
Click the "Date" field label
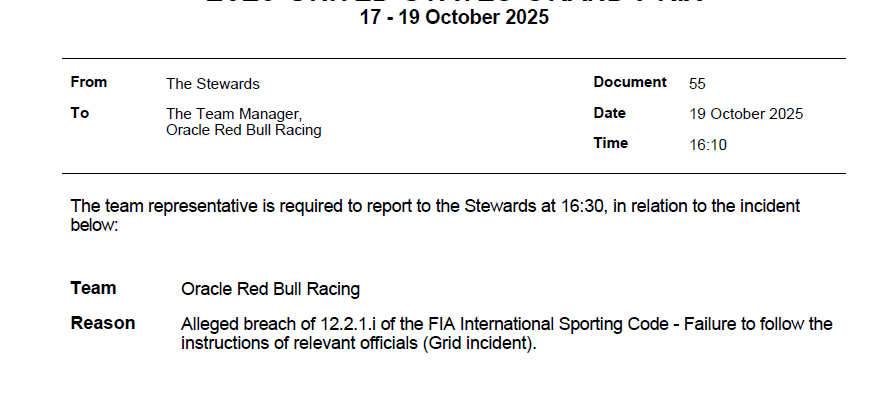tap(609, 113)
